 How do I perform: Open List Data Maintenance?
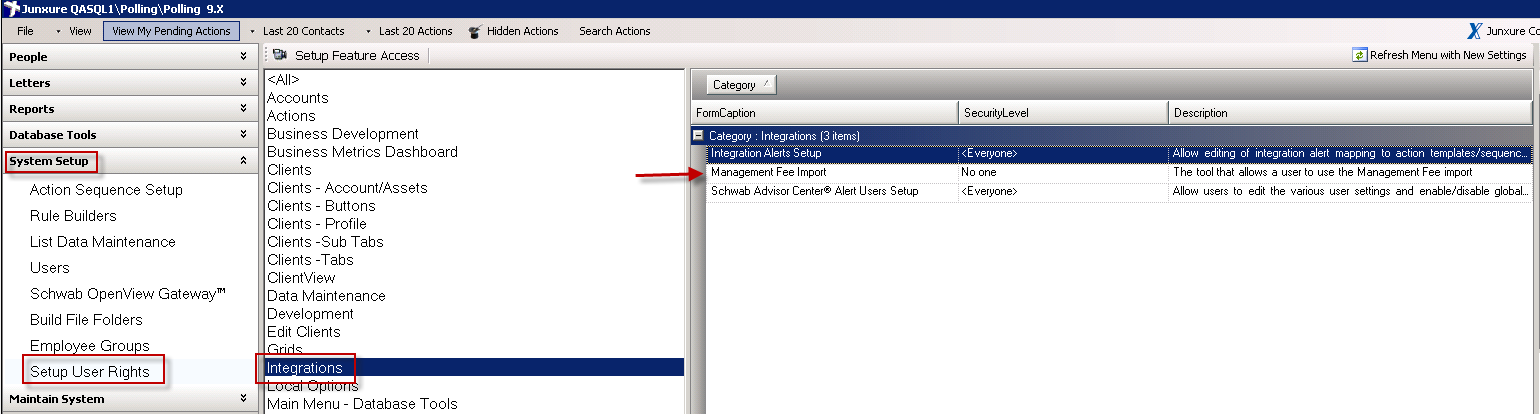click(x=102, y=242)
